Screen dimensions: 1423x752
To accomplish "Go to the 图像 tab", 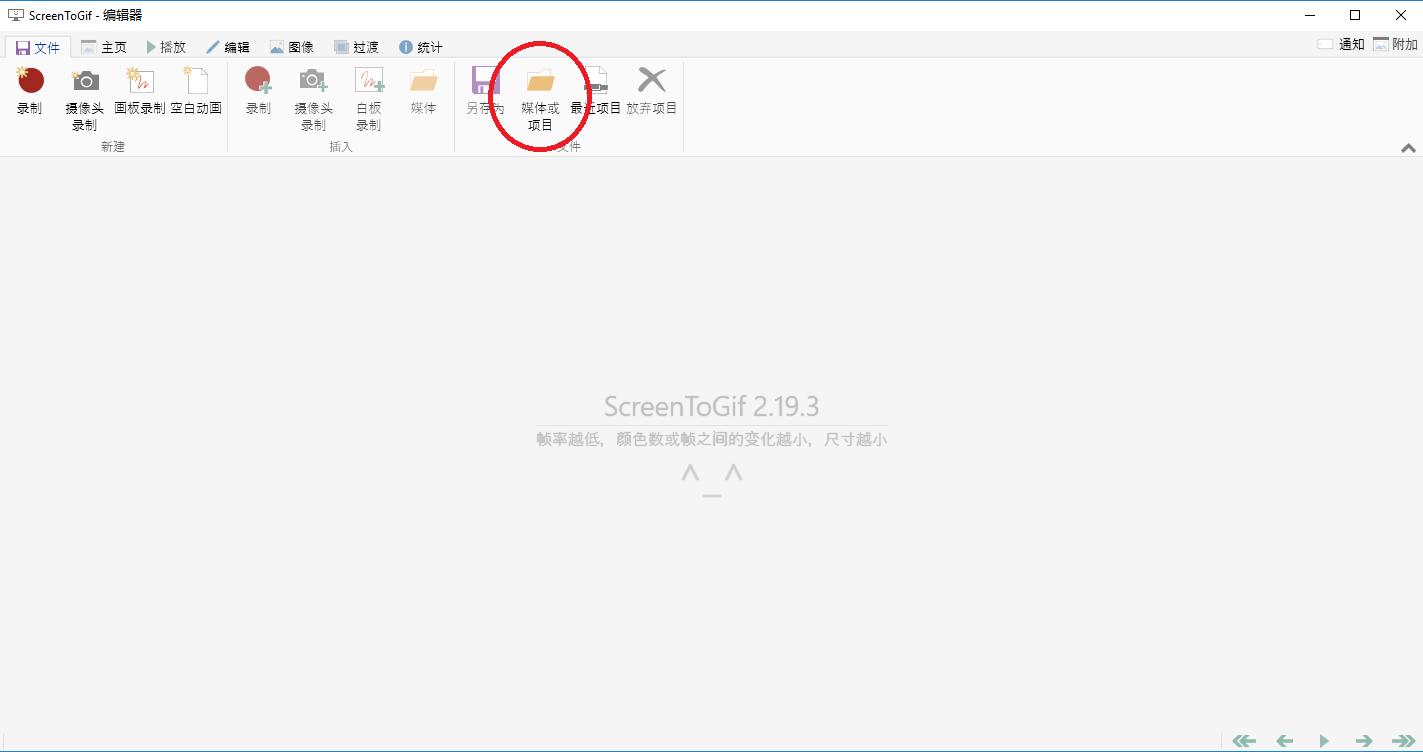I will (291, 47).
